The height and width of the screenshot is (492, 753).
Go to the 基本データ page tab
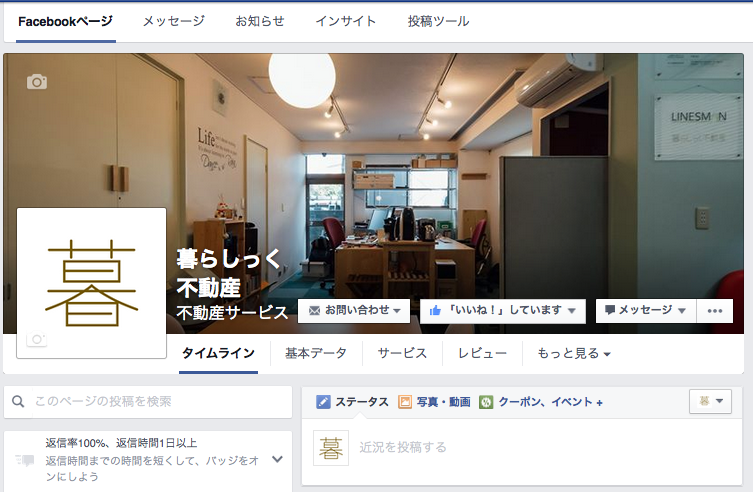(x=316, y=354)
